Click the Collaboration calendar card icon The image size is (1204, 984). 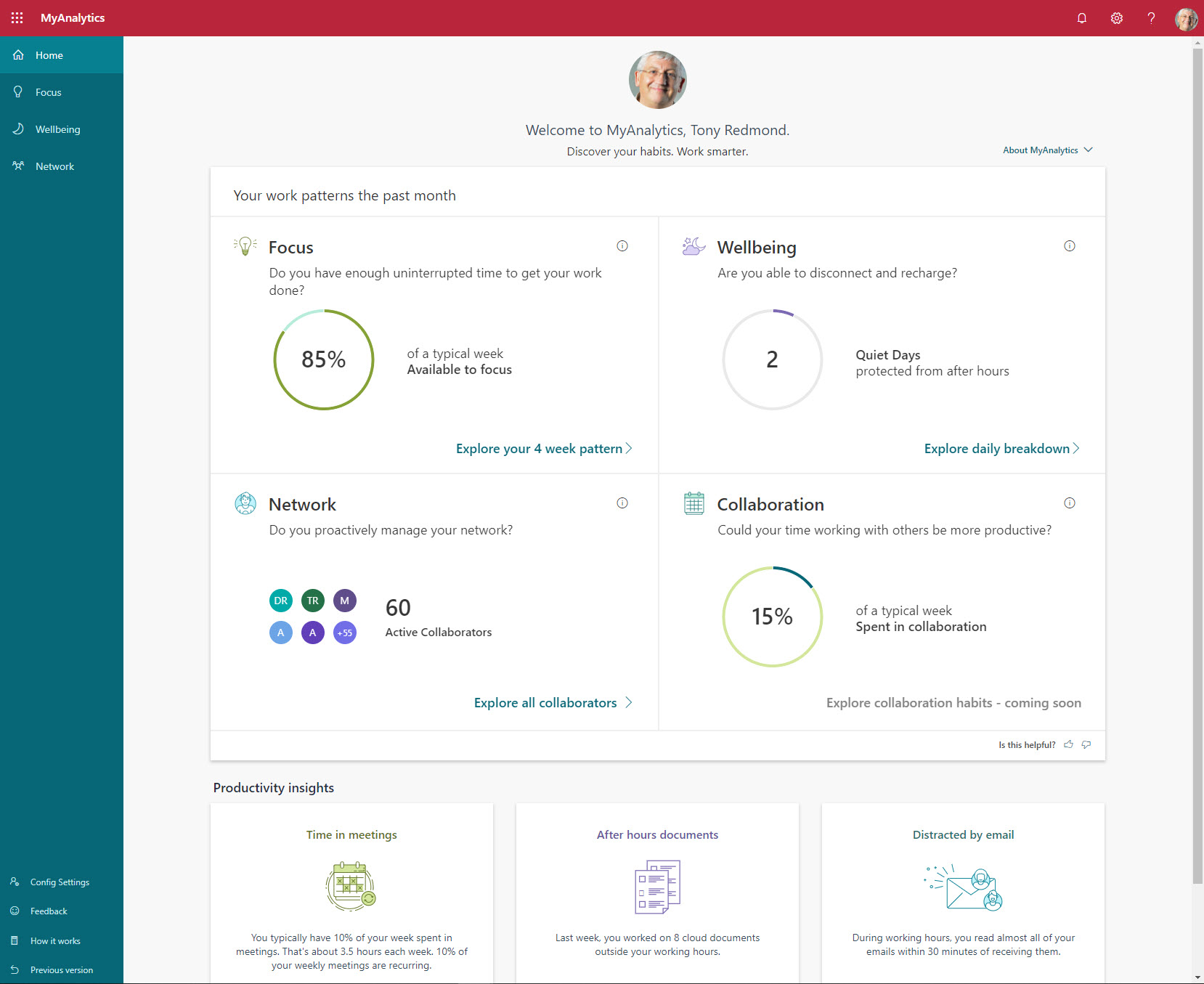[694, 503]
